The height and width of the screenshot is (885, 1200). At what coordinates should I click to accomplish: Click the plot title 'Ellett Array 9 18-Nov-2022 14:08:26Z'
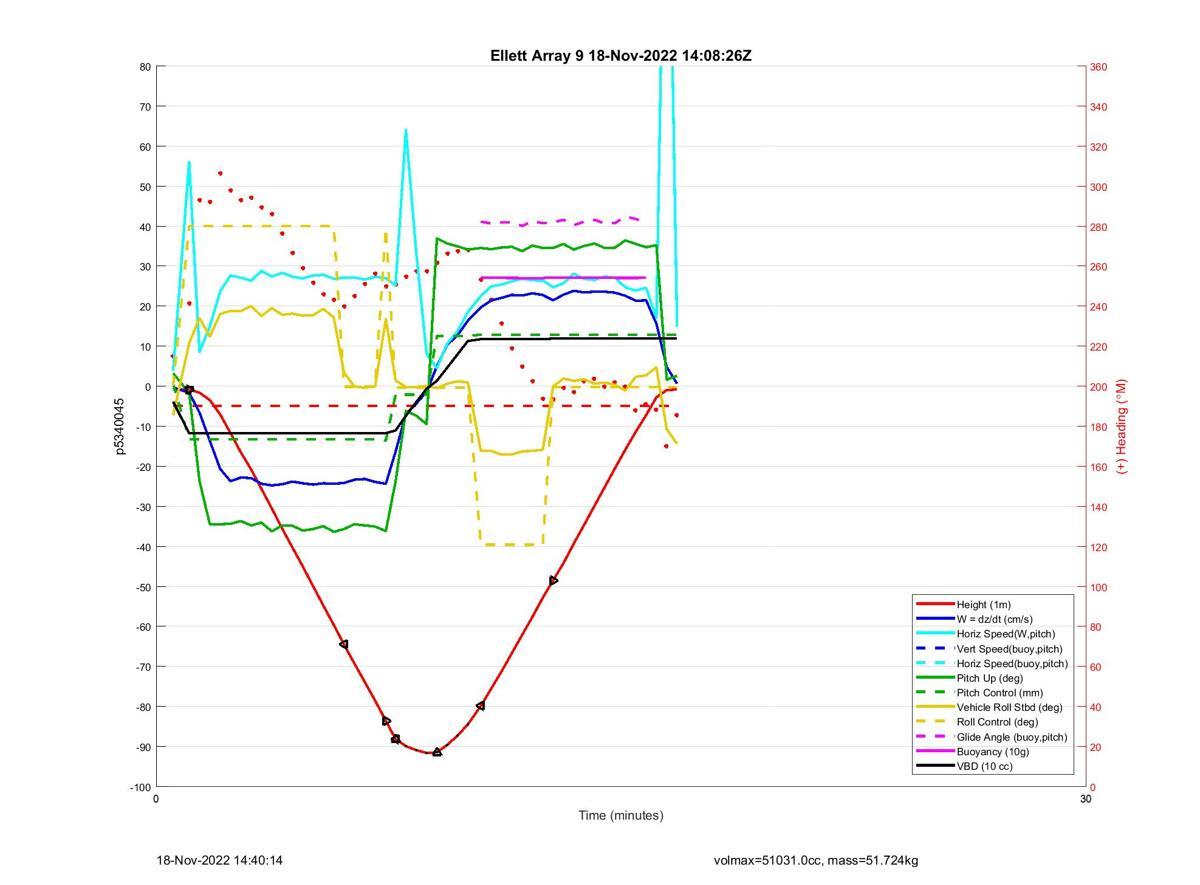point(620,56)
